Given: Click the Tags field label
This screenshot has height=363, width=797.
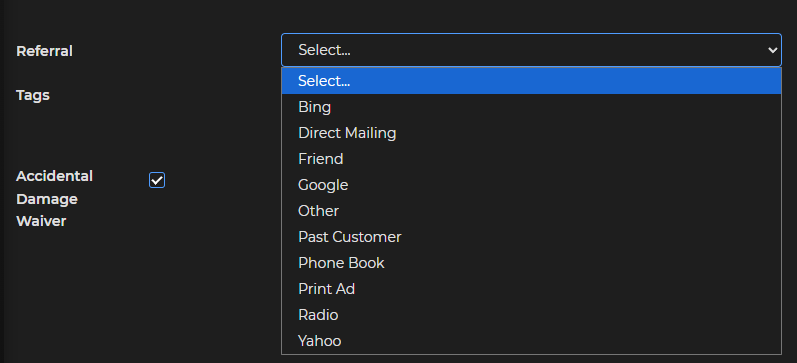Looking at the screenshot, I should [33, 95].
